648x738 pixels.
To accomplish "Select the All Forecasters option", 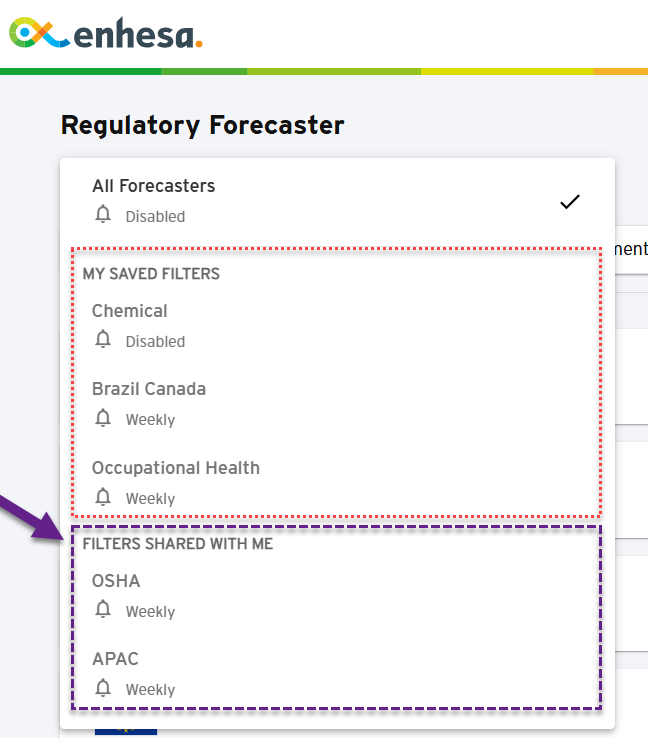I will click(337, 201).
